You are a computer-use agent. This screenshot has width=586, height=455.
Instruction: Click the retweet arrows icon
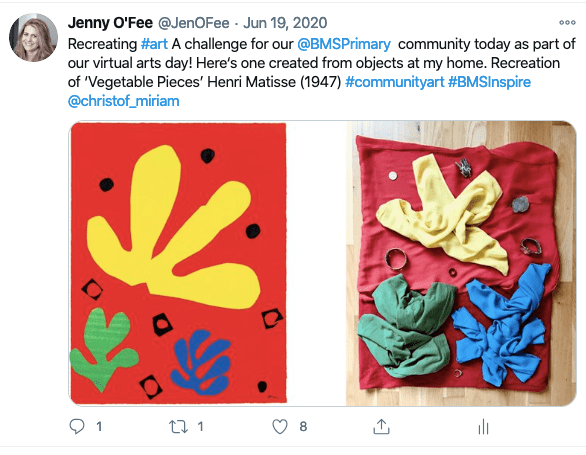[178, 427]
